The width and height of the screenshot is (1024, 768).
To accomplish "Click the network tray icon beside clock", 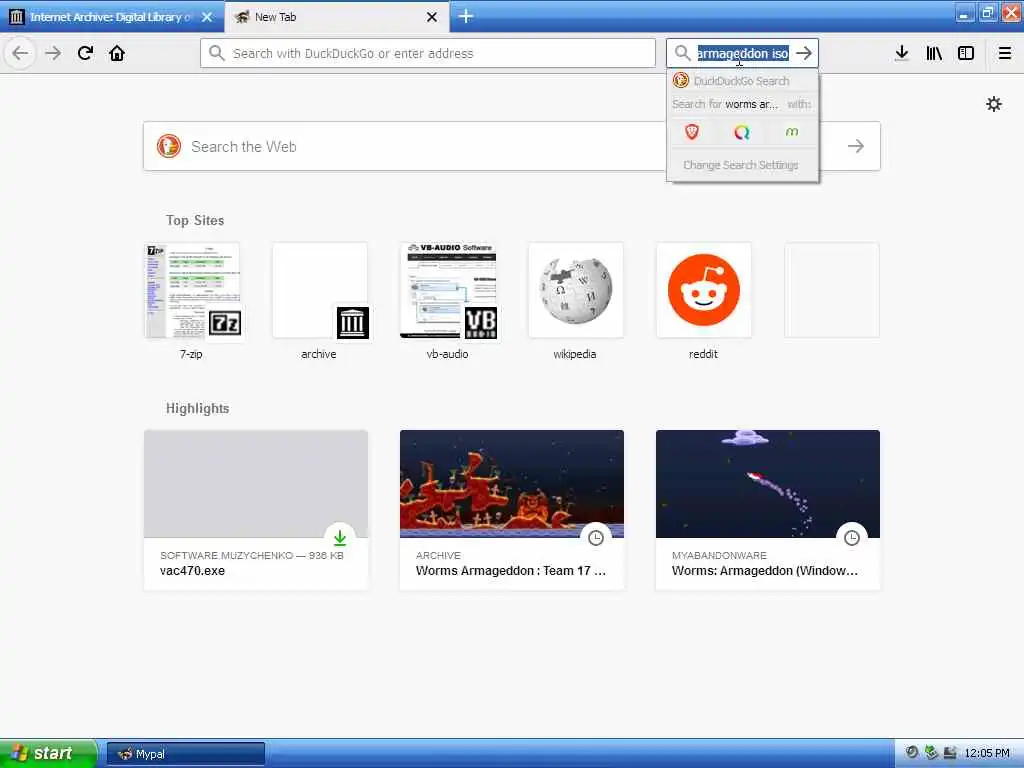I will (950, 753).
